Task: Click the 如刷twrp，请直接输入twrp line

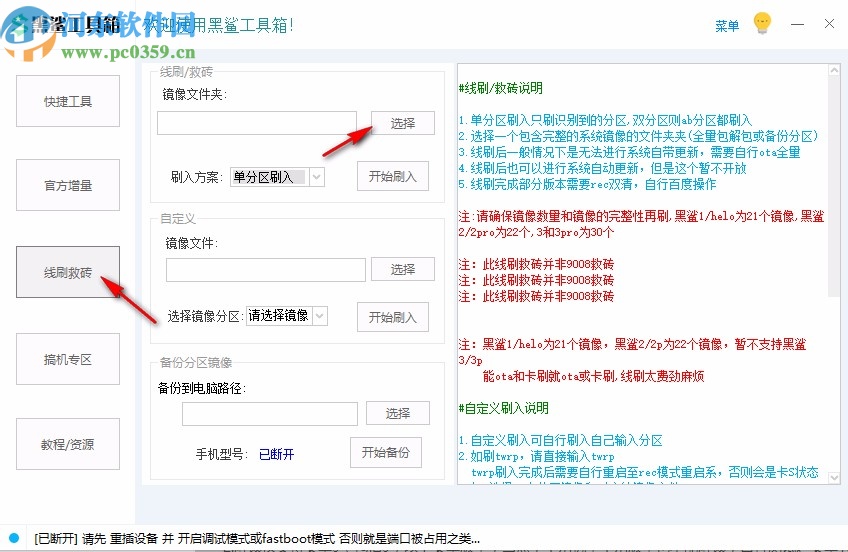Action: [536, 456]
